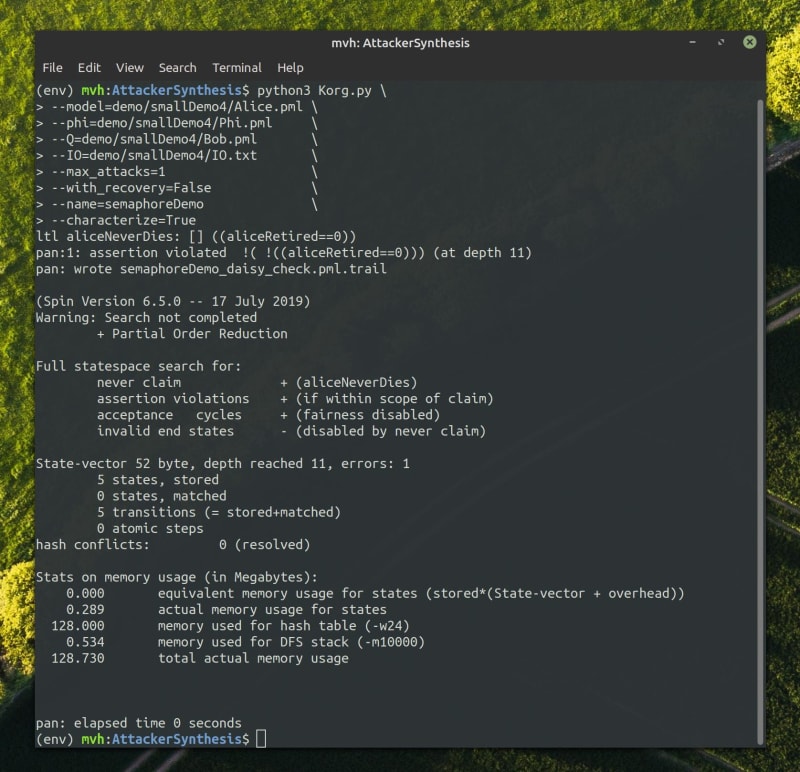Click 'invalid end states' row
Screen dimensions: 800x772
click(291, 432)
